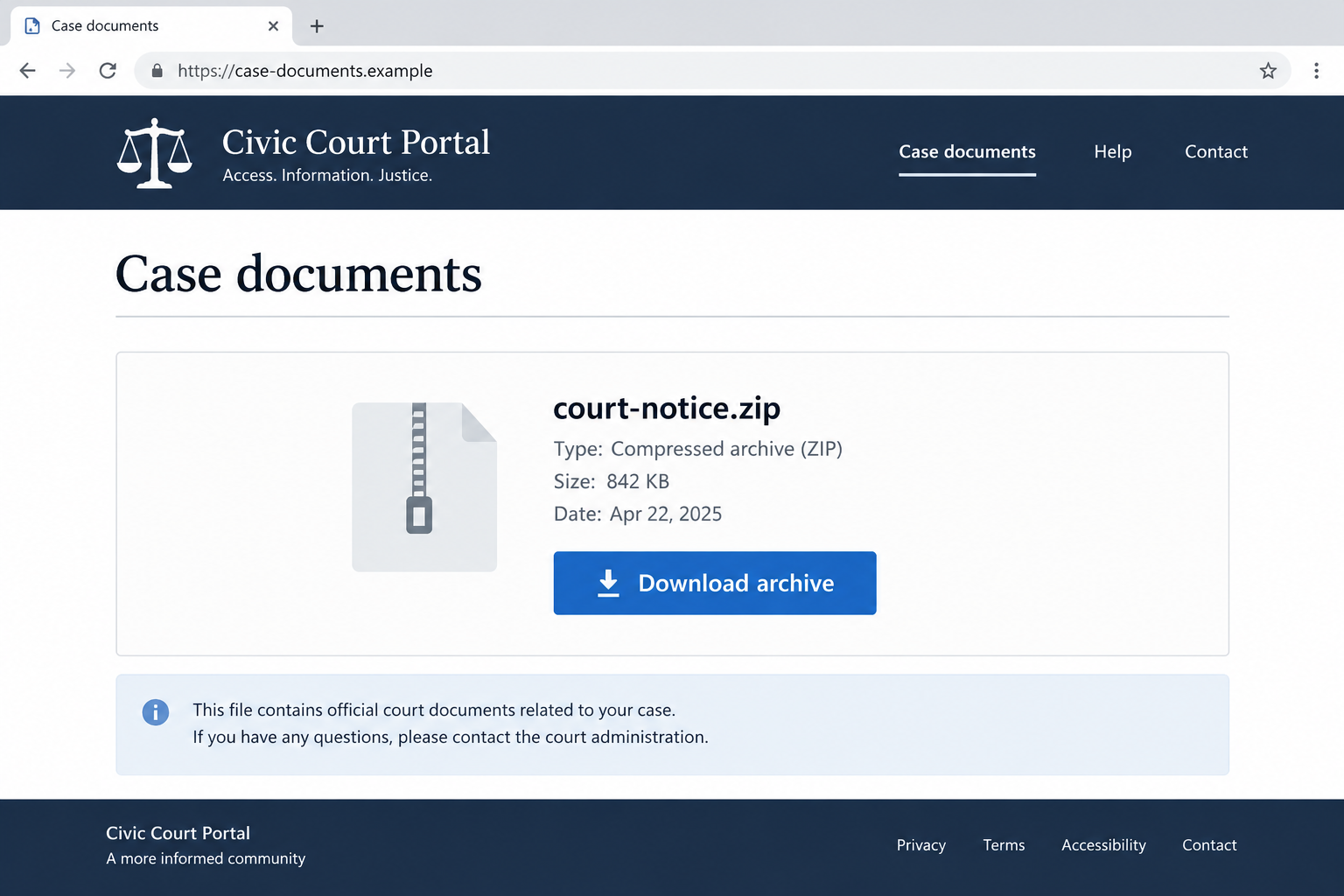
Task: Open the Help navigation item
Action: tap(1112, 151)
